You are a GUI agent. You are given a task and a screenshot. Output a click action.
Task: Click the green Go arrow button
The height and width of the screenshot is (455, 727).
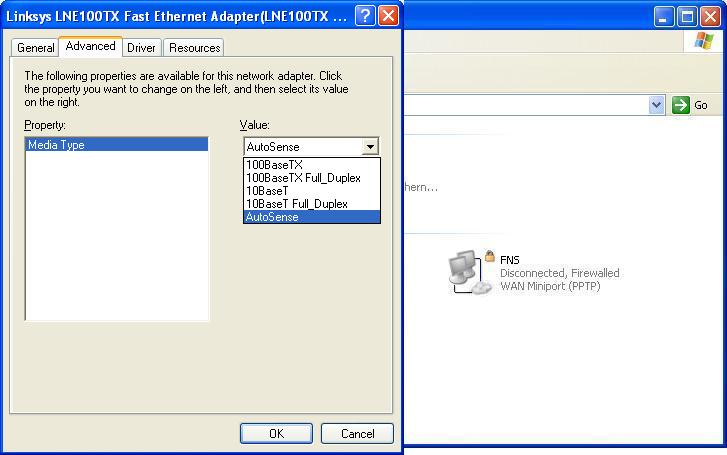[681, 105]
